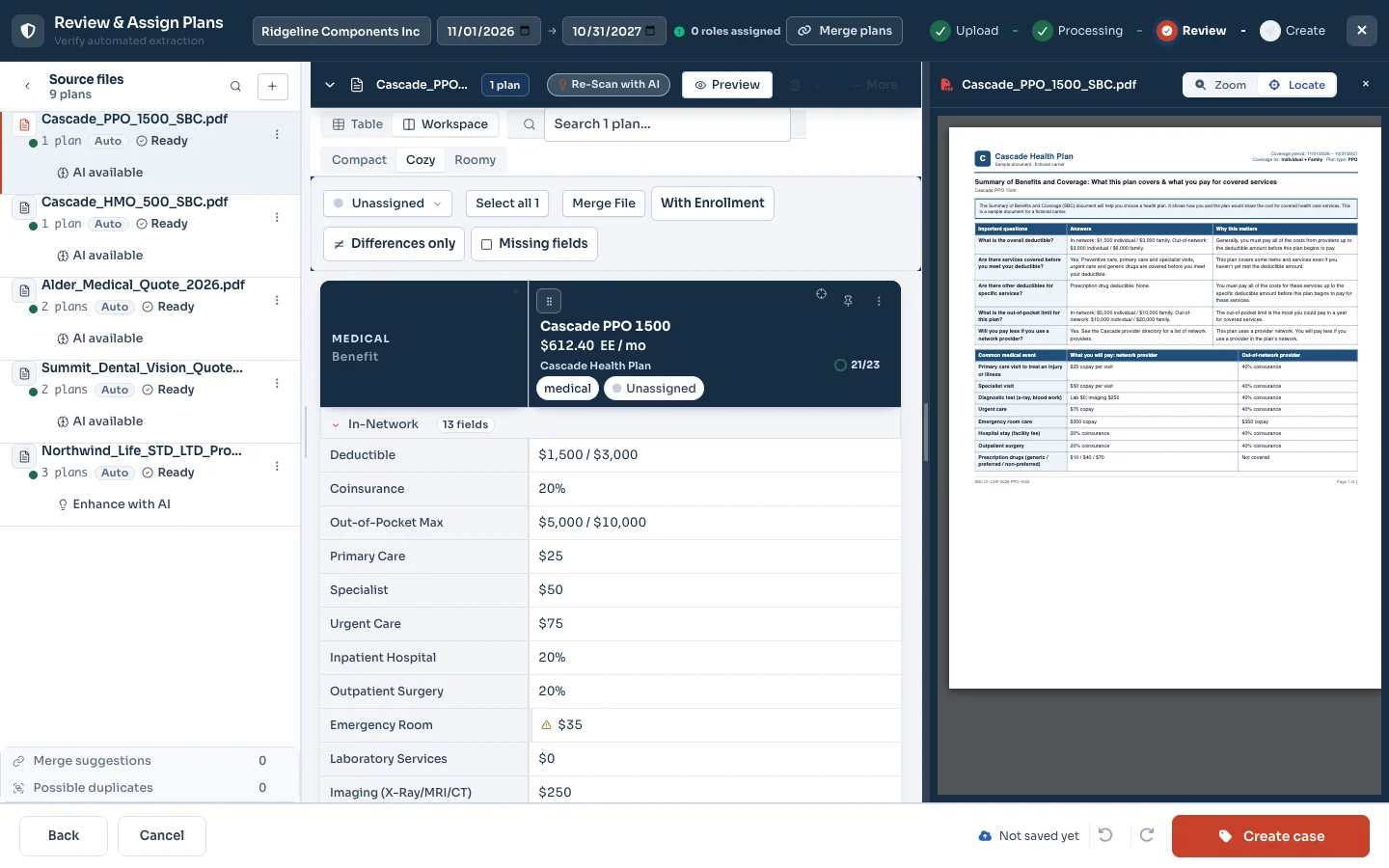Click Re-Scan with AI button
The height and width of the screenshot is (868, 1389).
(x=610, y=85)
